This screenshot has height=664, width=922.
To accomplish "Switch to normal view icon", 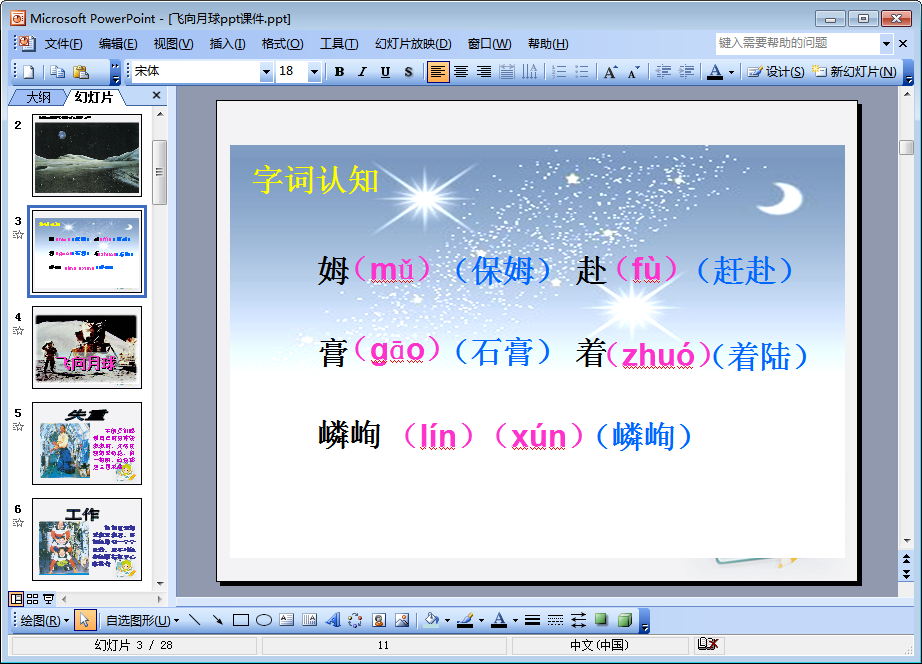I will tap(16, 599).
